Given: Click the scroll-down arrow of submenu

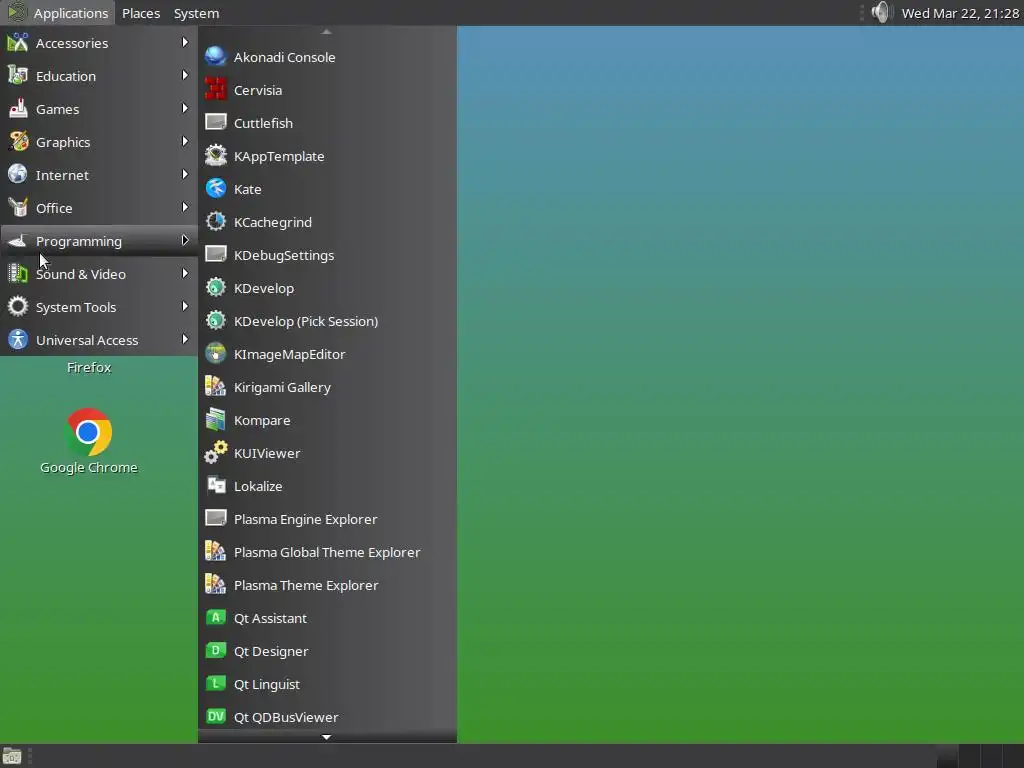Looking at the screenshot, I should coord(327,737).
